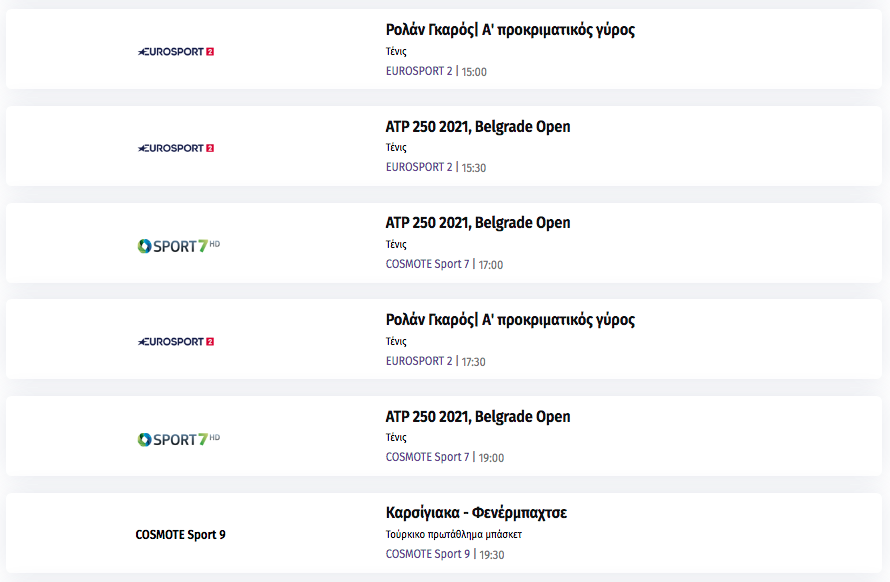Screen dimensions: 890x582
Task: Select EUROSPORT 2 | 17:30 channel link
Action: click(436, 361)
